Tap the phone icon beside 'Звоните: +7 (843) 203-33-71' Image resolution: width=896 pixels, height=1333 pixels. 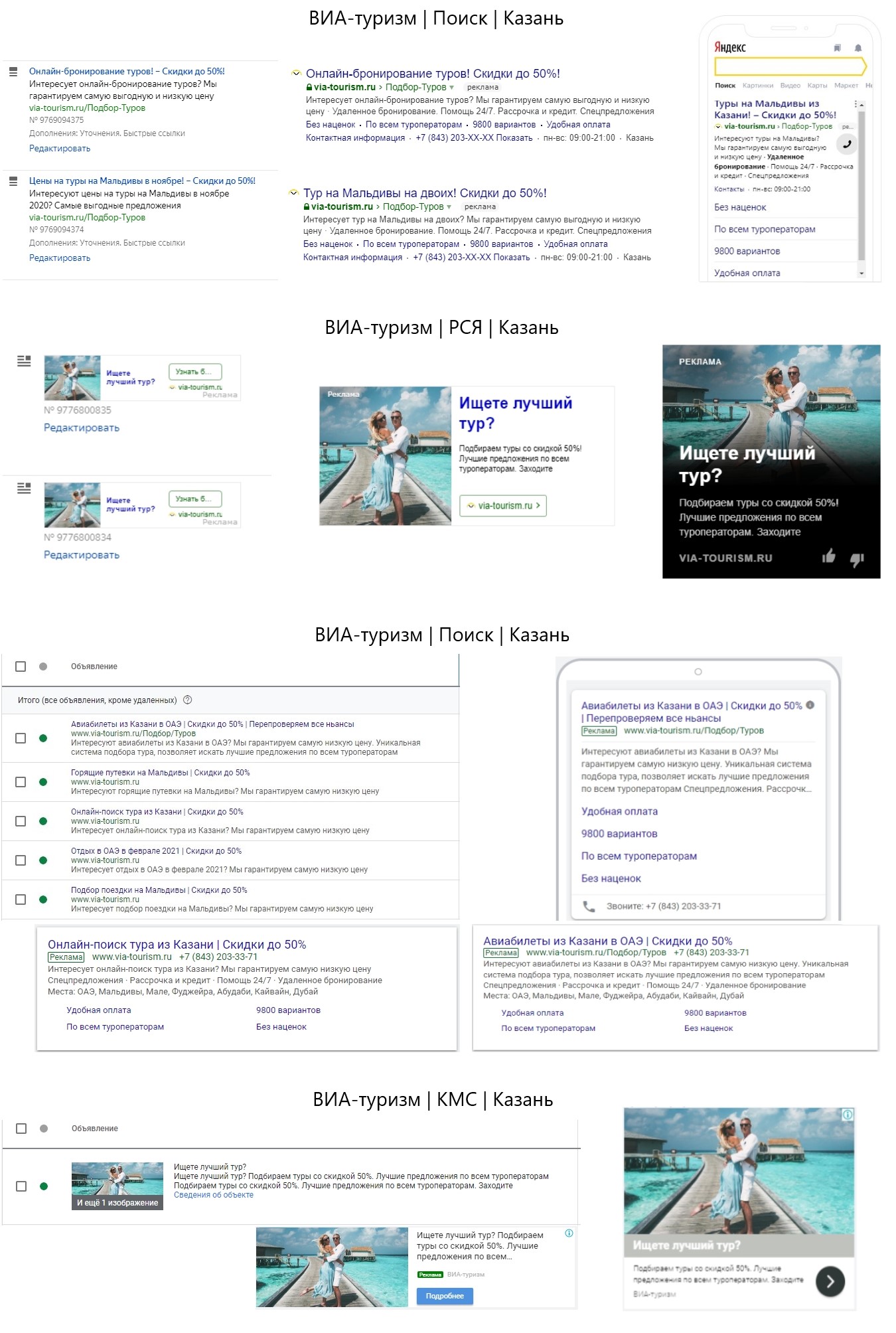click(x=589, y=906)
